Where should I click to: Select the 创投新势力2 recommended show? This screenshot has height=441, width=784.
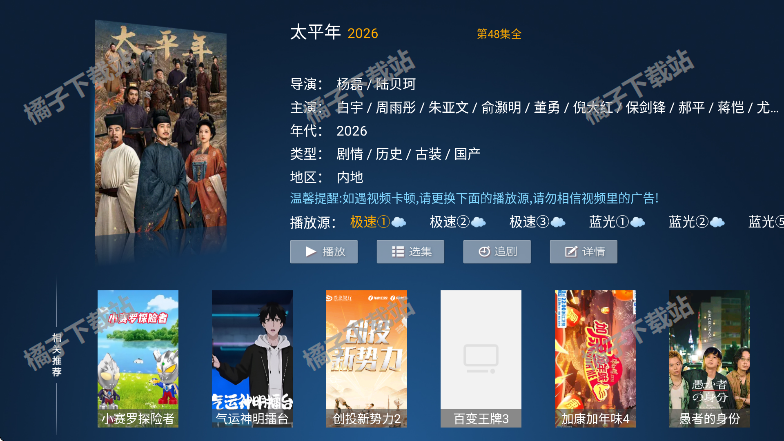(366, 358)
